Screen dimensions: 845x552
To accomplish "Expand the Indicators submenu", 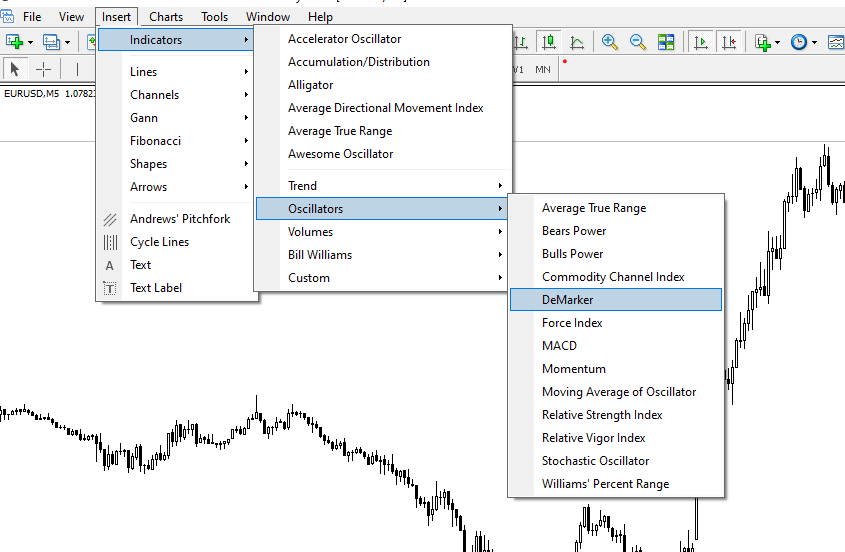I will click(x=176, y=39).
